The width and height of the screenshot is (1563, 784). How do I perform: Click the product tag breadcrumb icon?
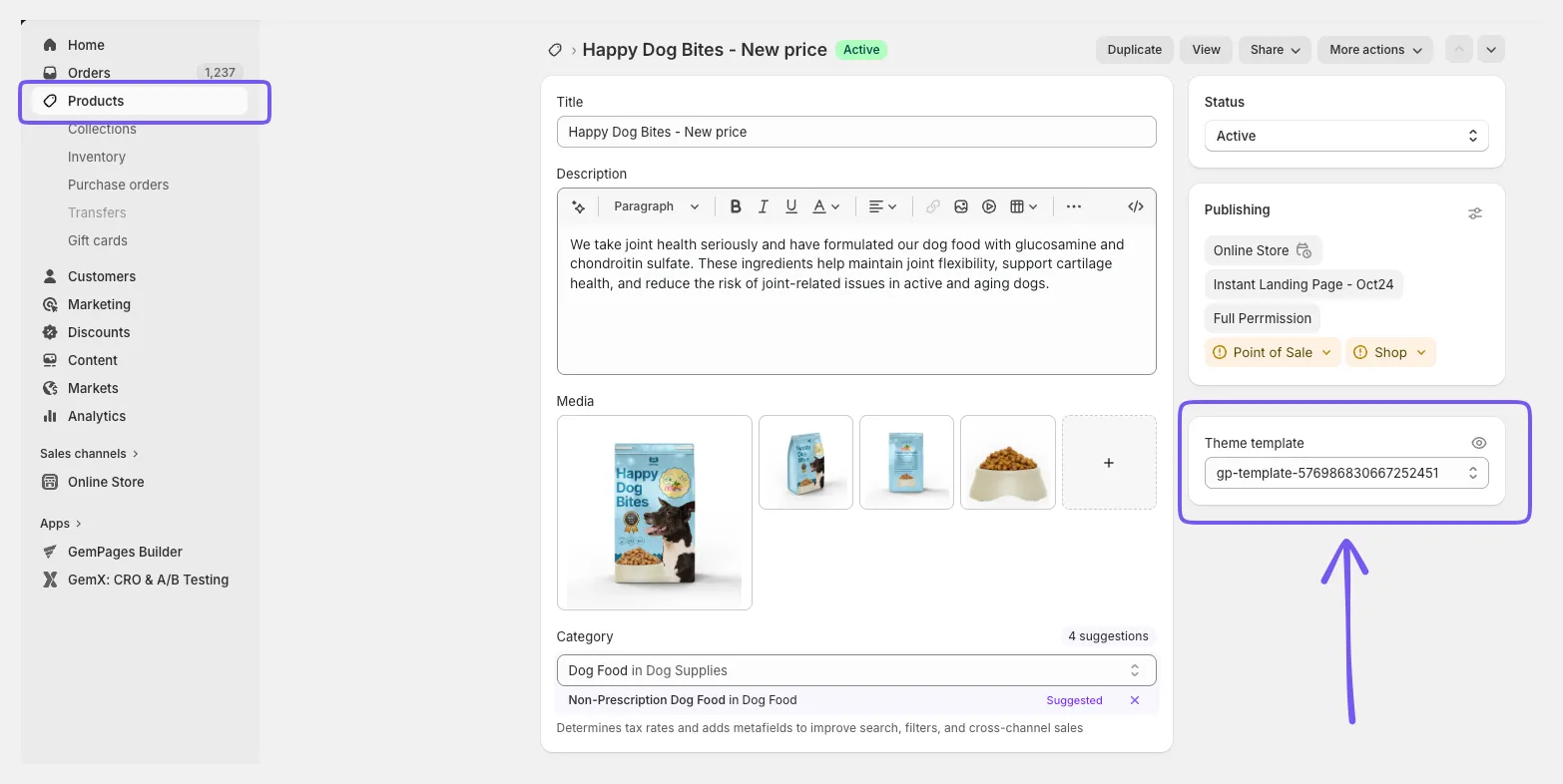click(x=555, y=50)
